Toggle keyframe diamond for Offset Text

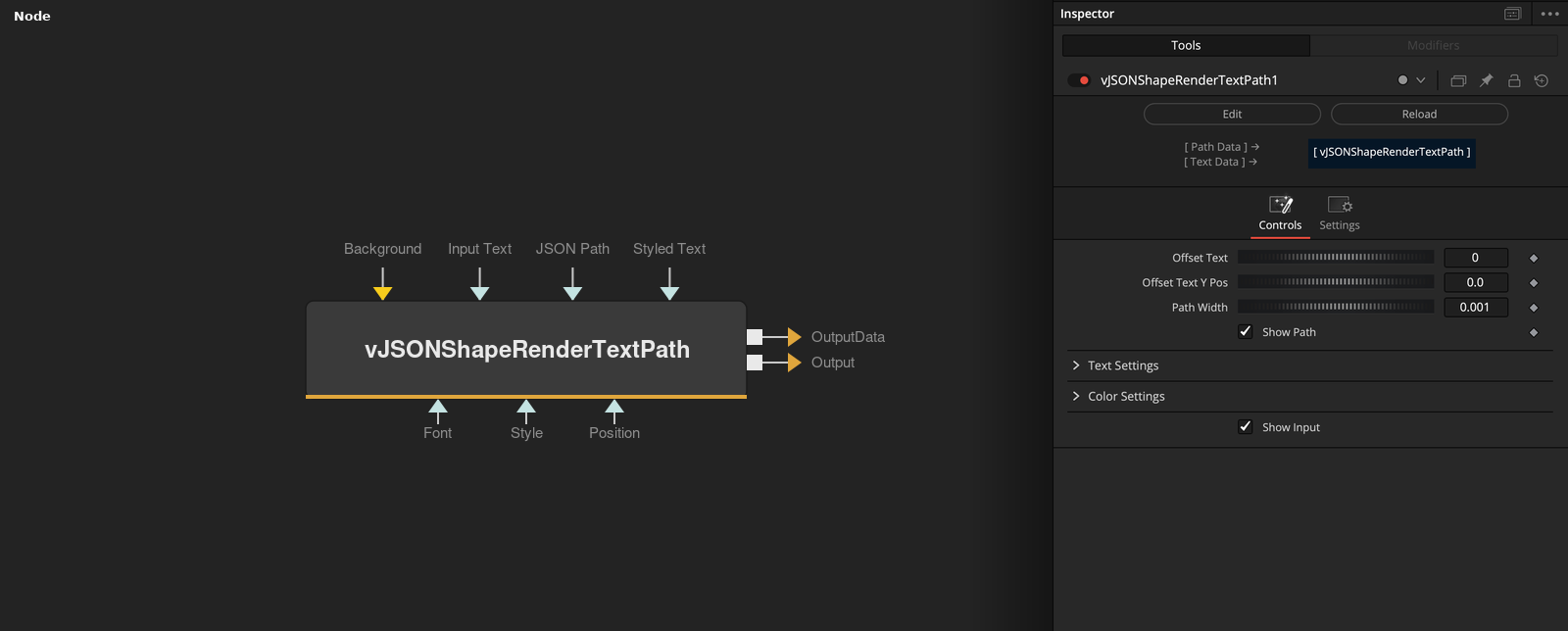[1534, 258]
